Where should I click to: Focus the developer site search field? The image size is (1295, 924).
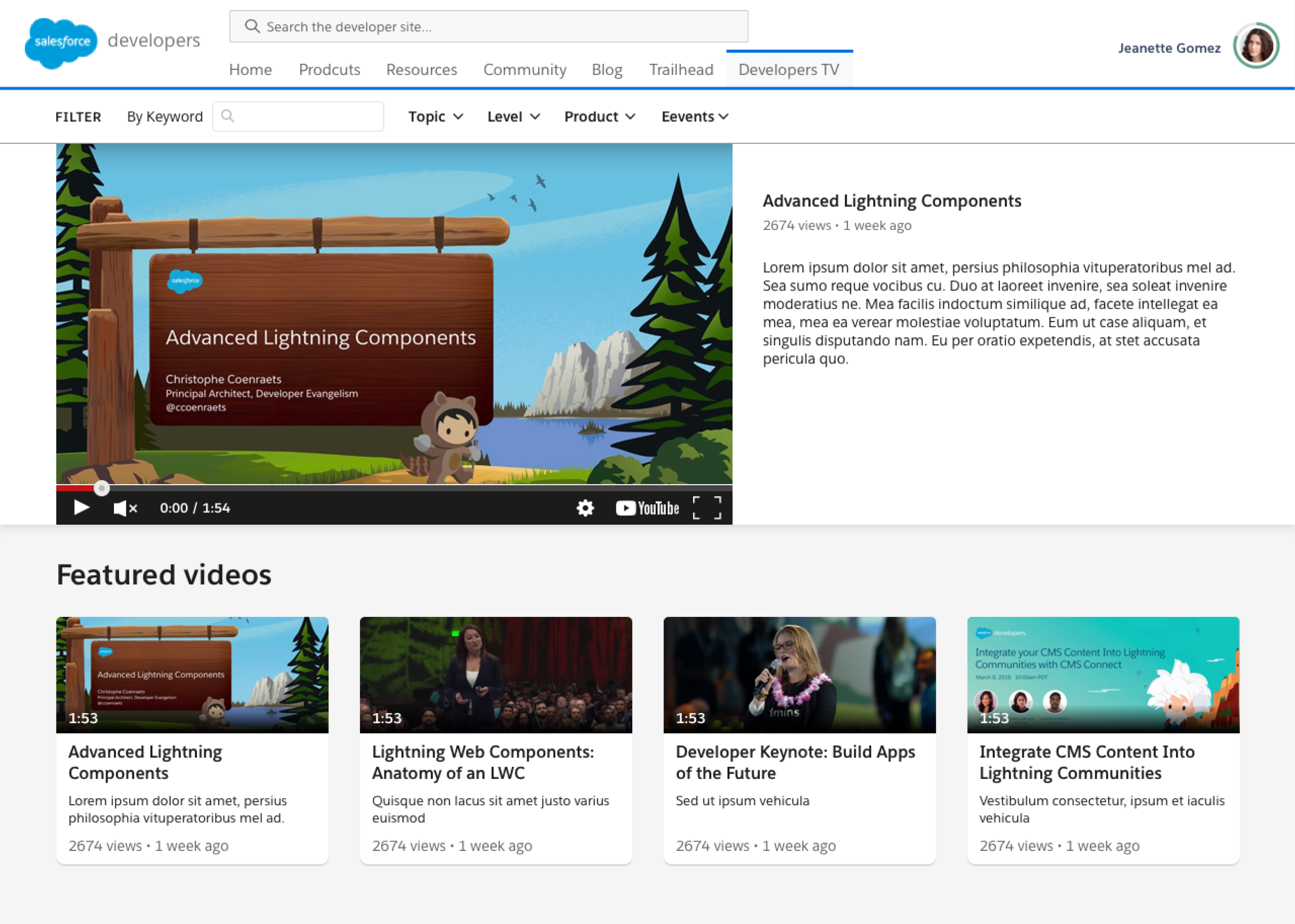click(489, 26)
